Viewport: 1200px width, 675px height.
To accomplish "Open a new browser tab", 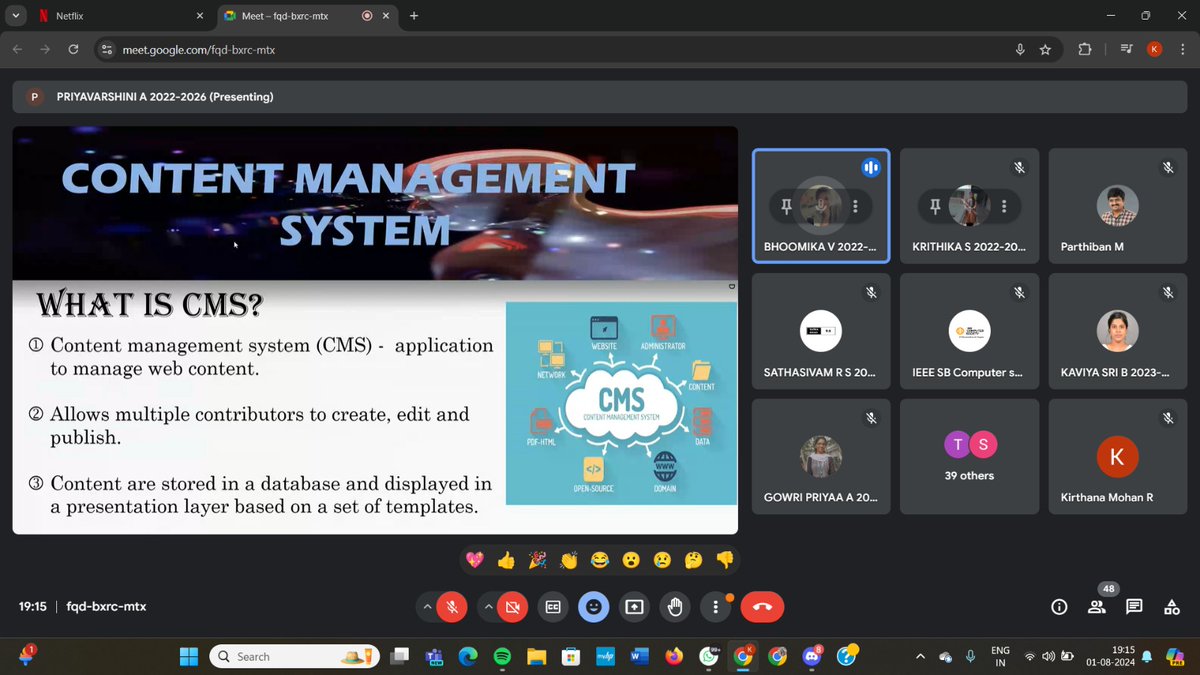I will point(414,16).
